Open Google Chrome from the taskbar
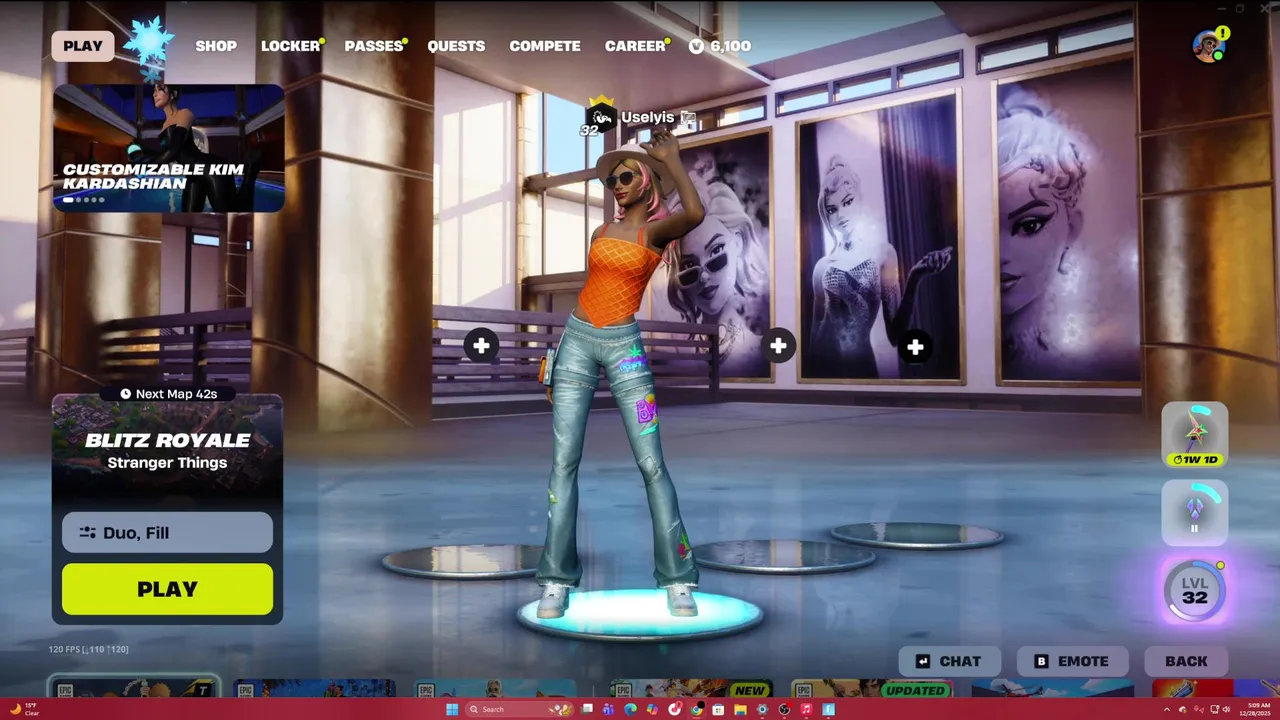The image size is (1280, 720). (696, 709)
